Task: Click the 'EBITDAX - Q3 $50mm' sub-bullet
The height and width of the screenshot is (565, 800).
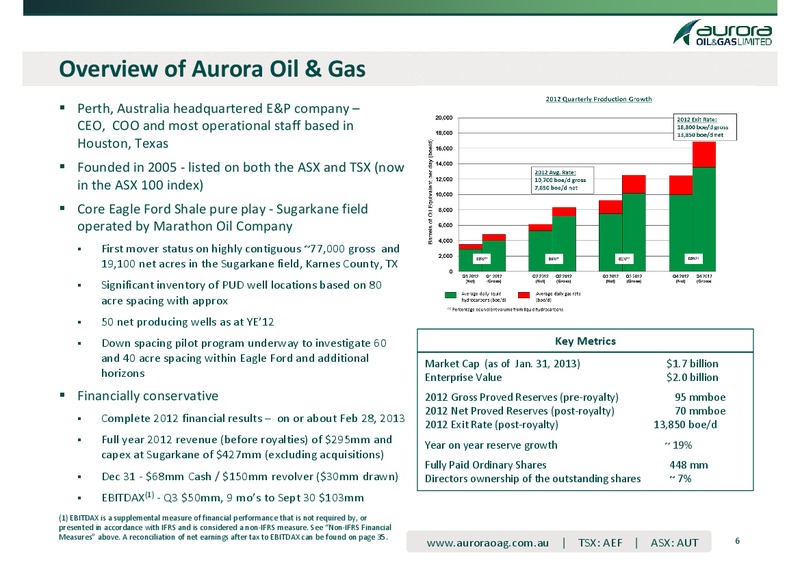Action: point(233,497)
